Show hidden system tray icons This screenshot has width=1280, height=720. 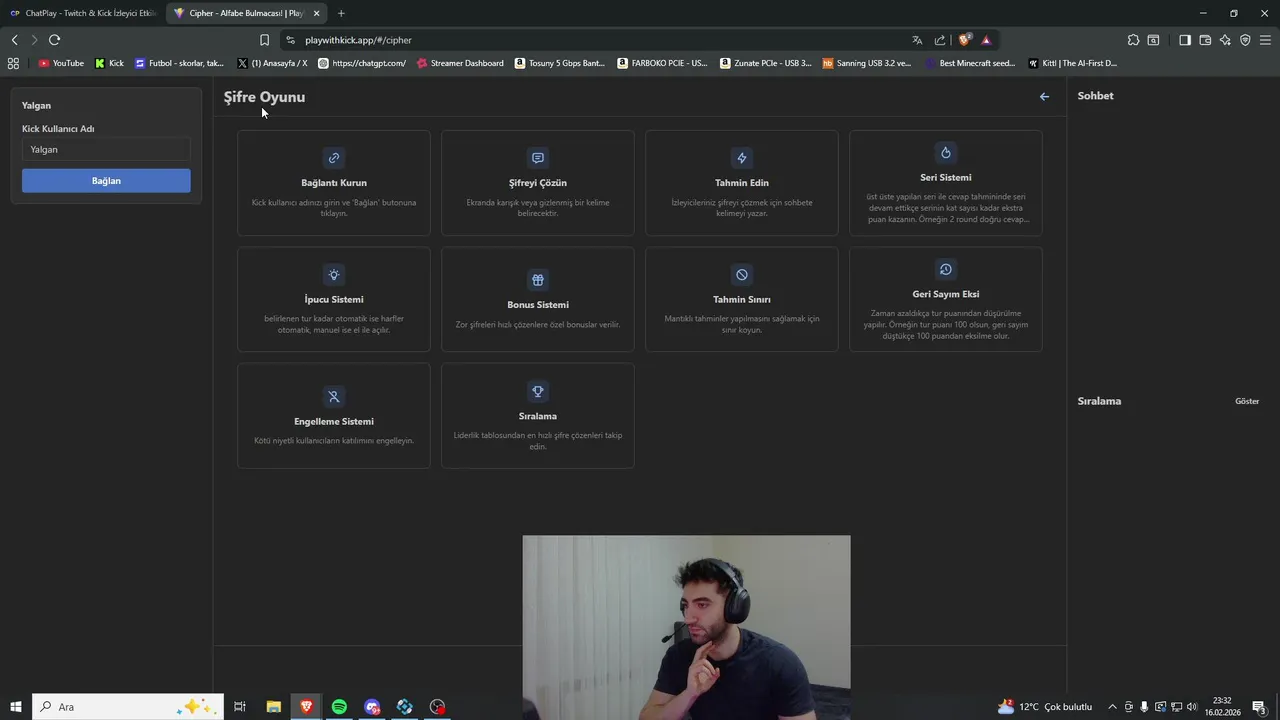click(x=1112, y=707)
